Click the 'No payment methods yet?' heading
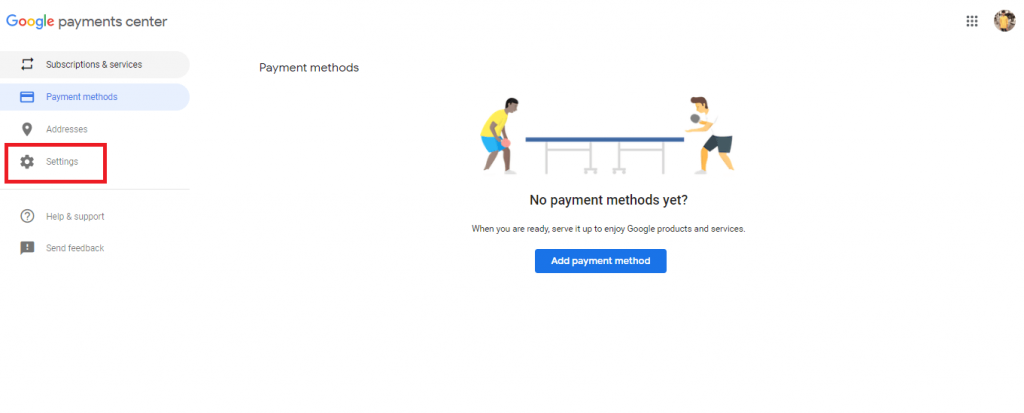 [609, 200]
